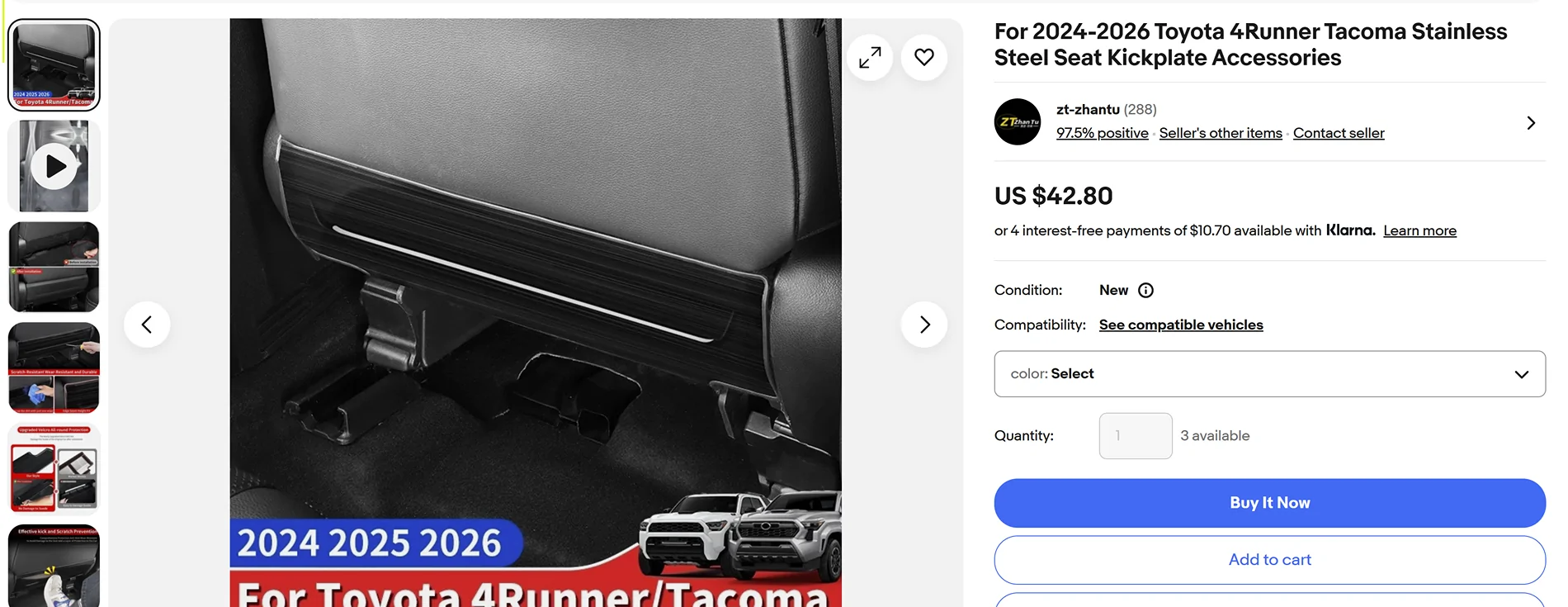Image resolution: width=1568 pixels, height=607 pixels.
Task: Open Seller's other items
Action: coord(1221,133)
